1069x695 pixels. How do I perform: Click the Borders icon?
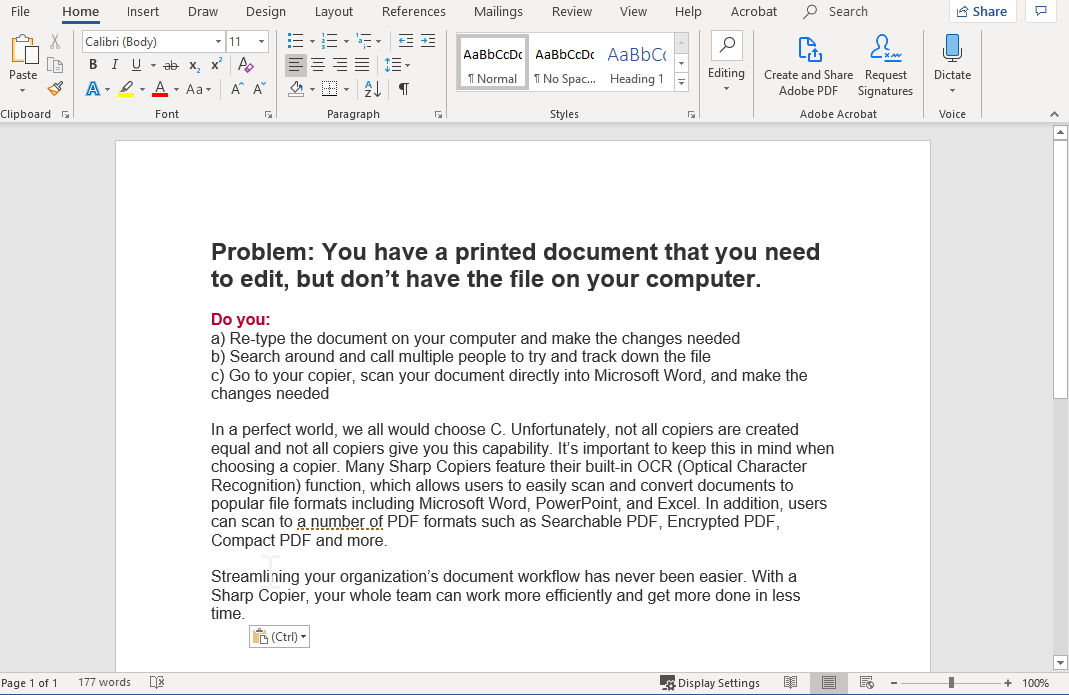(x=330, y=89)
